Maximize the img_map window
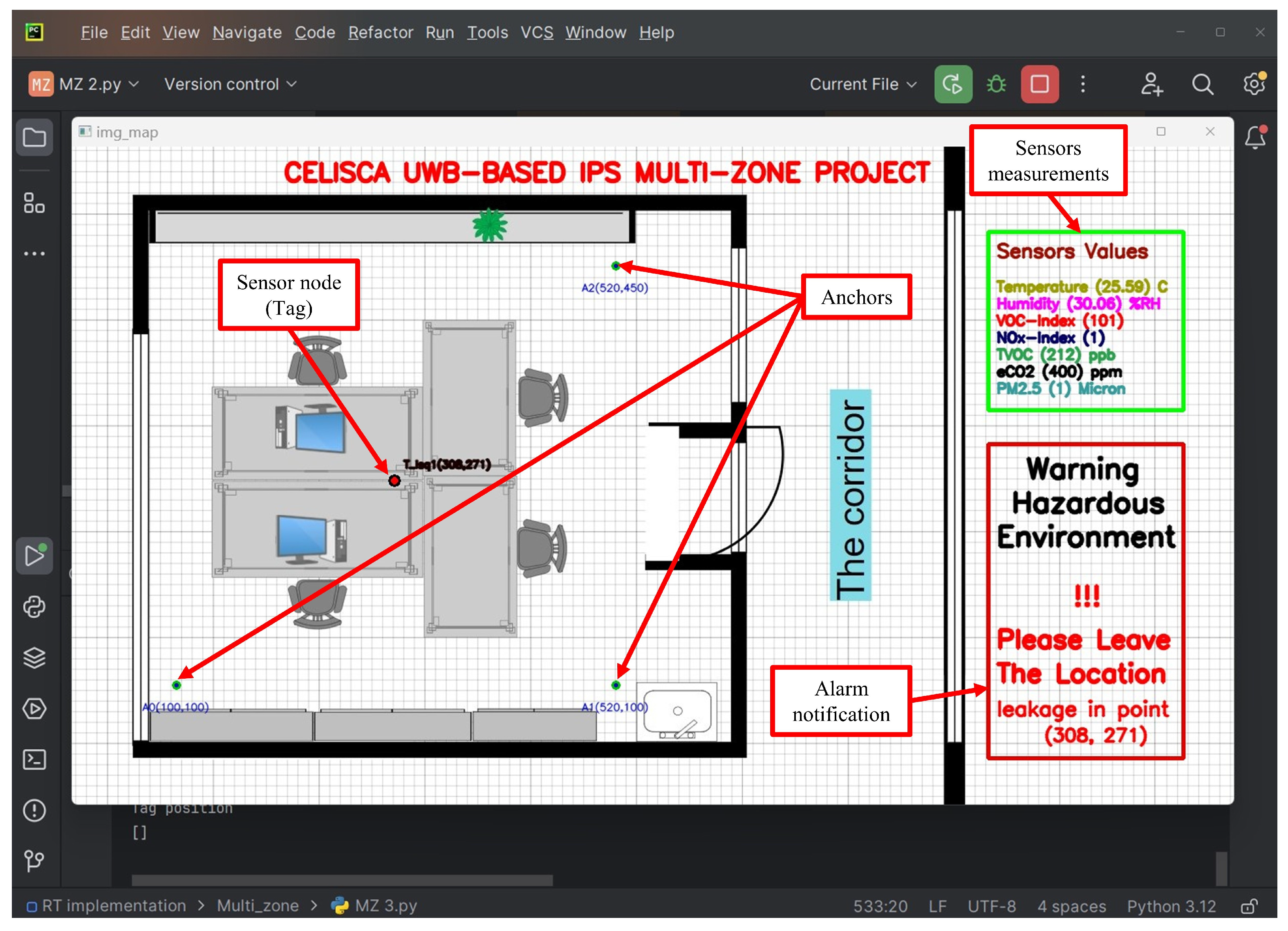The width and height of the screenshot is (1288, 931). pyautogui.click(x=1161, y=131)
